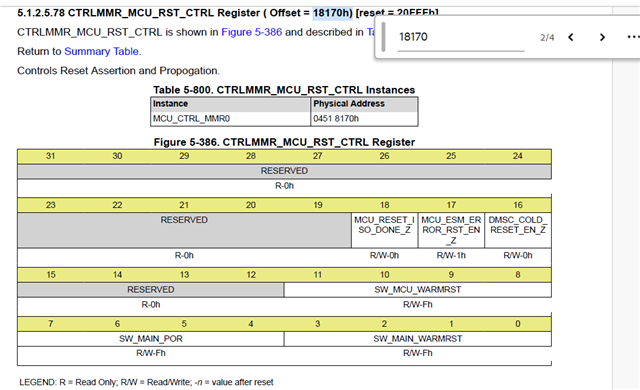Viewport: 640px width, 390px height.
Task: Follow the Summary Table link
Action: [101, 51]
